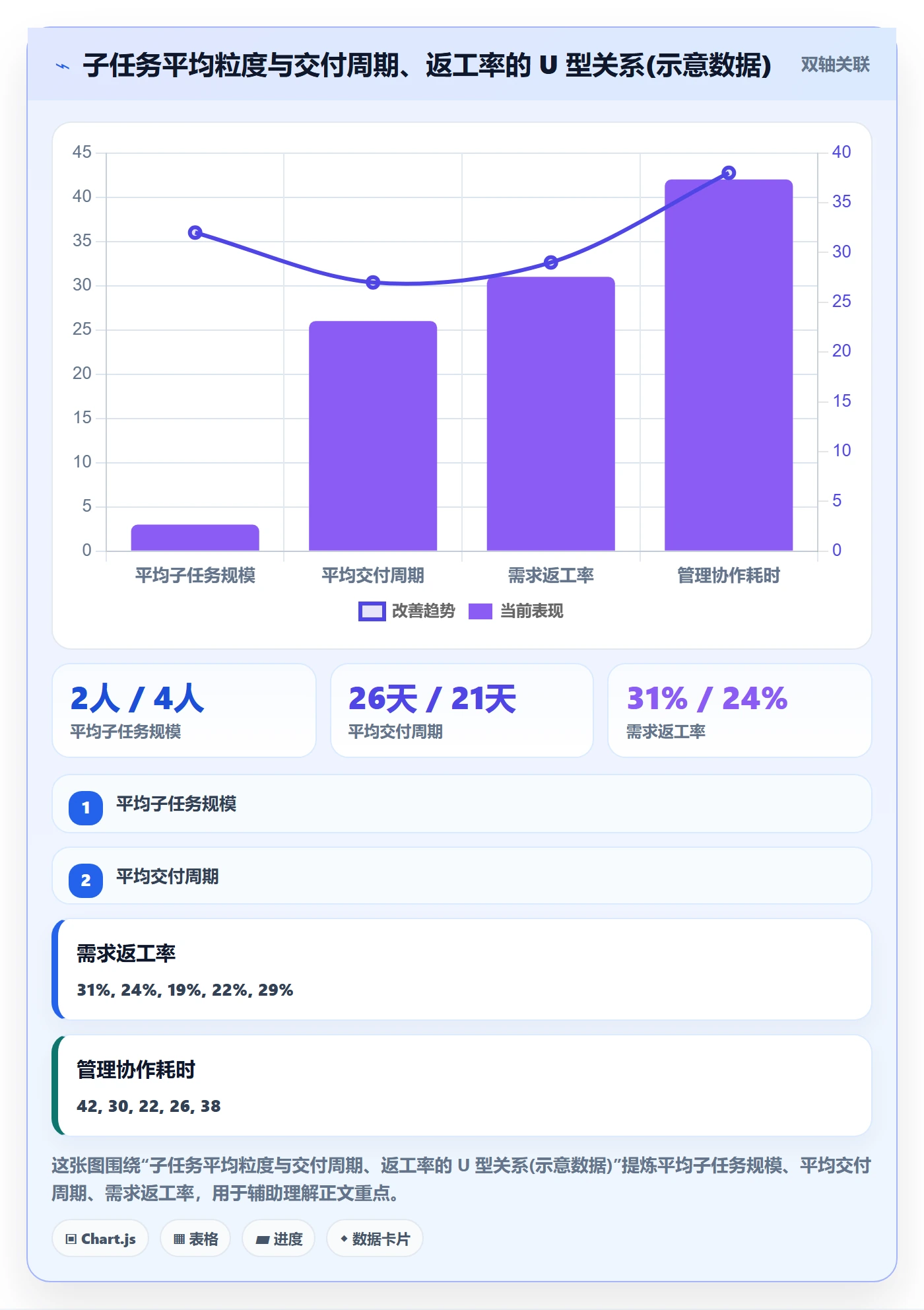This screenshot has width=924, height=1310.
Task: Click the left axis value 45
Action: [x=82, y=153]
